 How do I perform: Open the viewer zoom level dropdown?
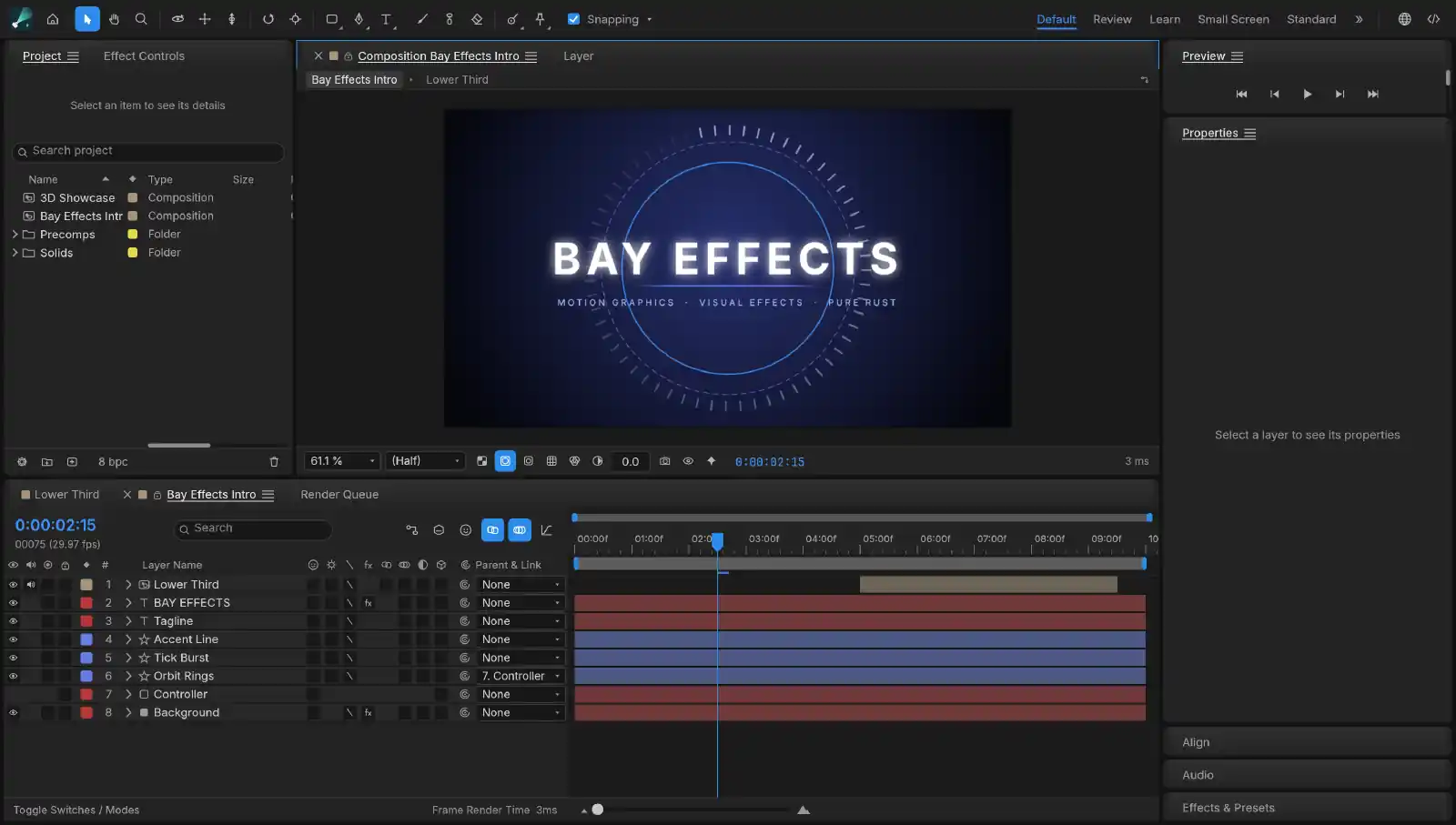point(341,461)
